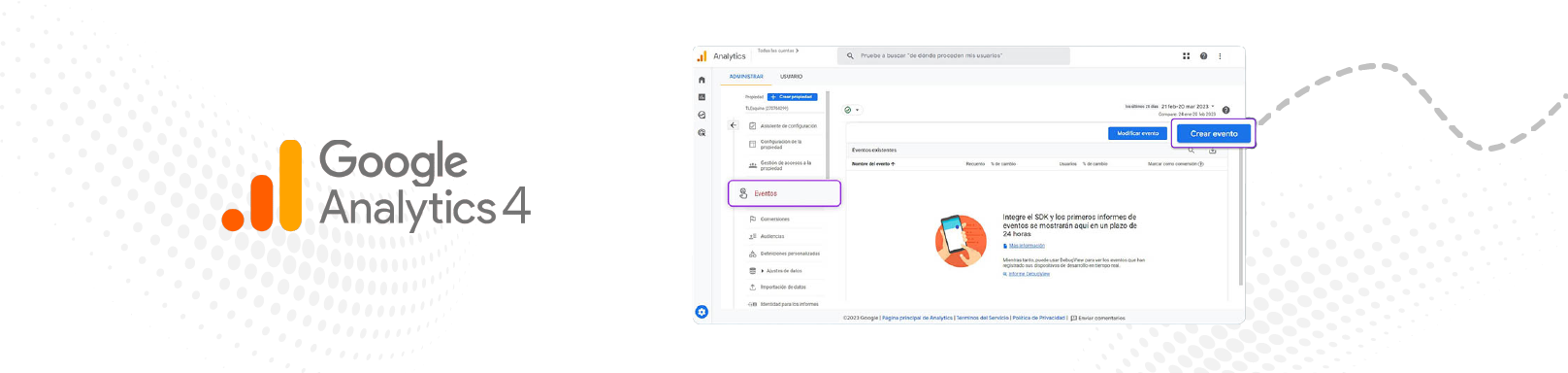Click help icon next to Marcar como conversión
1568x373 pixels.
(x=1201, y=164)
